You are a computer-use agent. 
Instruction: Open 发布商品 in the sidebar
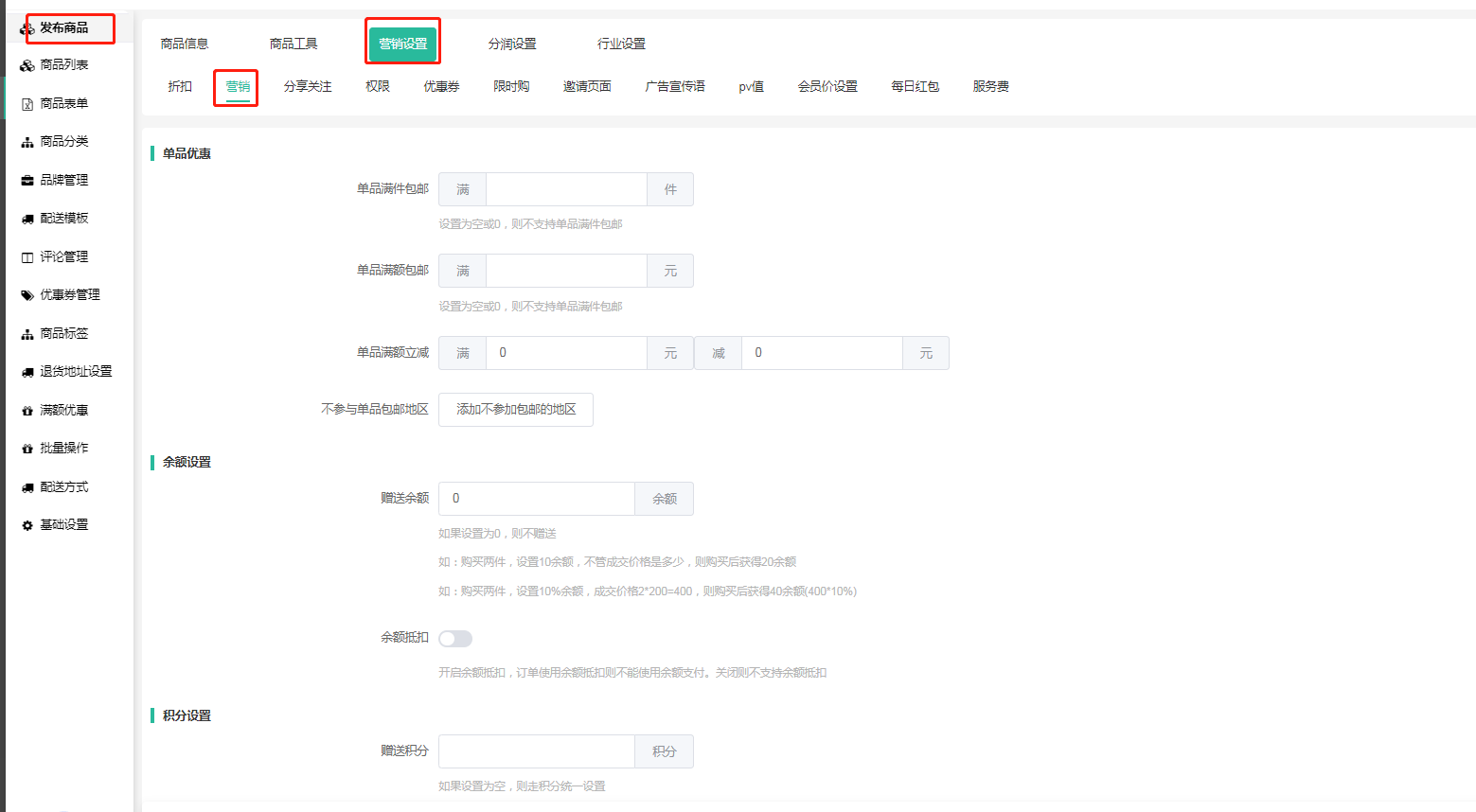click(x=63, y=28)
